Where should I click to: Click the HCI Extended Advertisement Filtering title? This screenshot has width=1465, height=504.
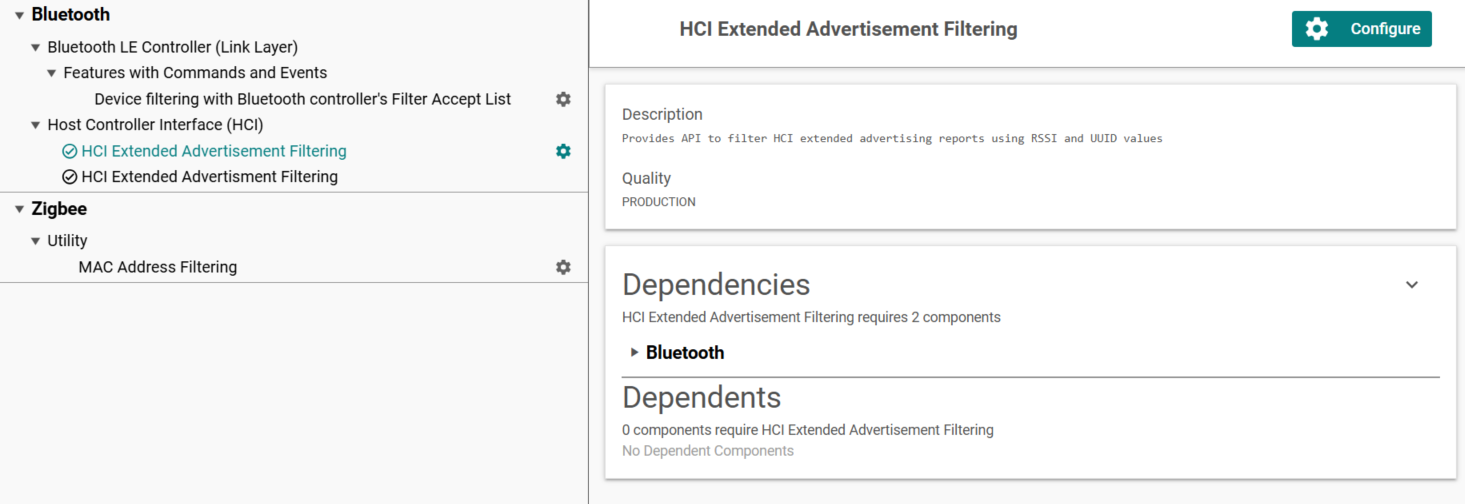(x=848, y=29)
